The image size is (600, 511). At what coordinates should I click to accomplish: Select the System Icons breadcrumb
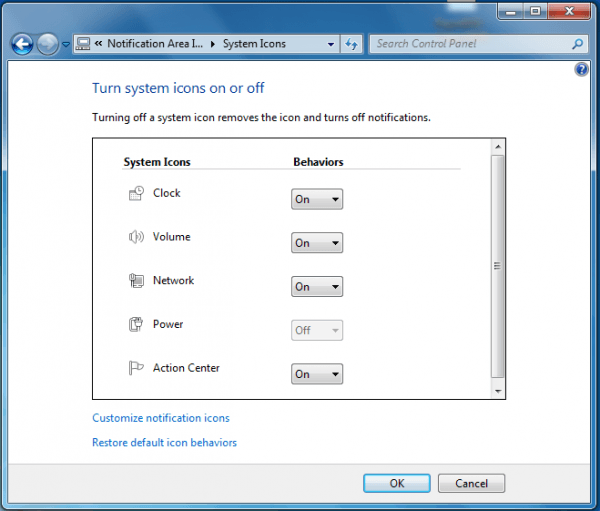(254, 44)
